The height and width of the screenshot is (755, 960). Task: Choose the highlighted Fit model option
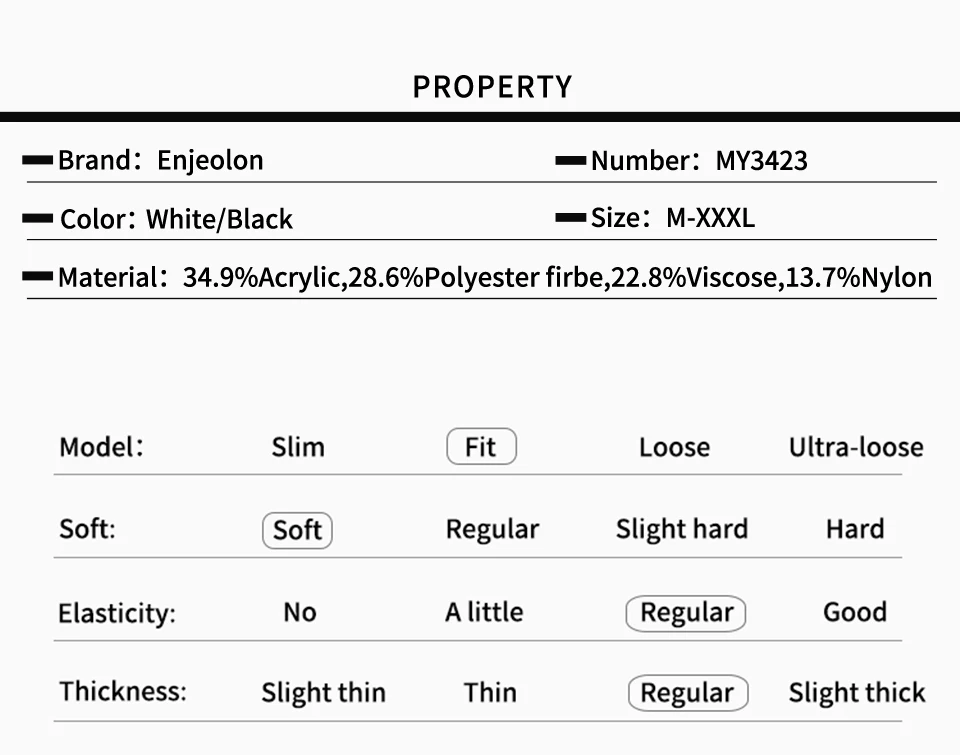coord(481,446)
